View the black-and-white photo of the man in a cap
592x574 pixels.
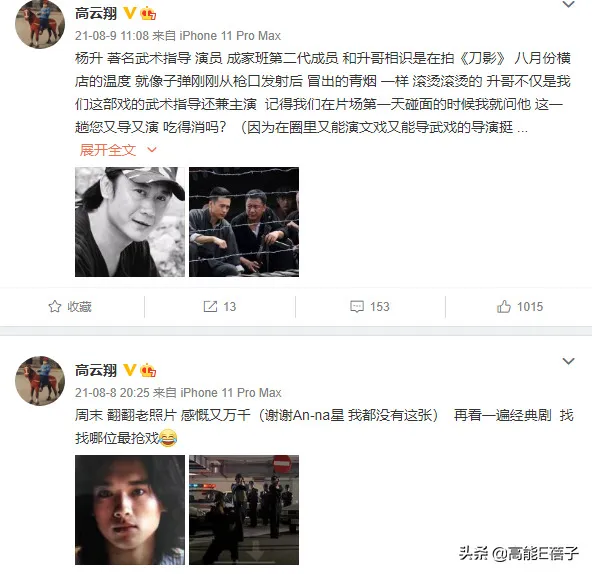[x=130, y=222]
